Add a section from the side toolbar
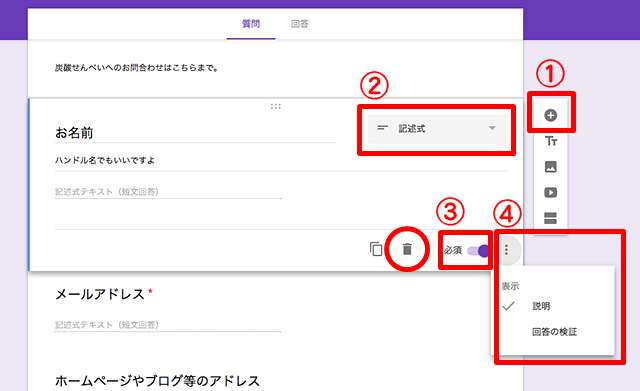The image size is (640, 391). pyautogui.click(x=551, y=218)
